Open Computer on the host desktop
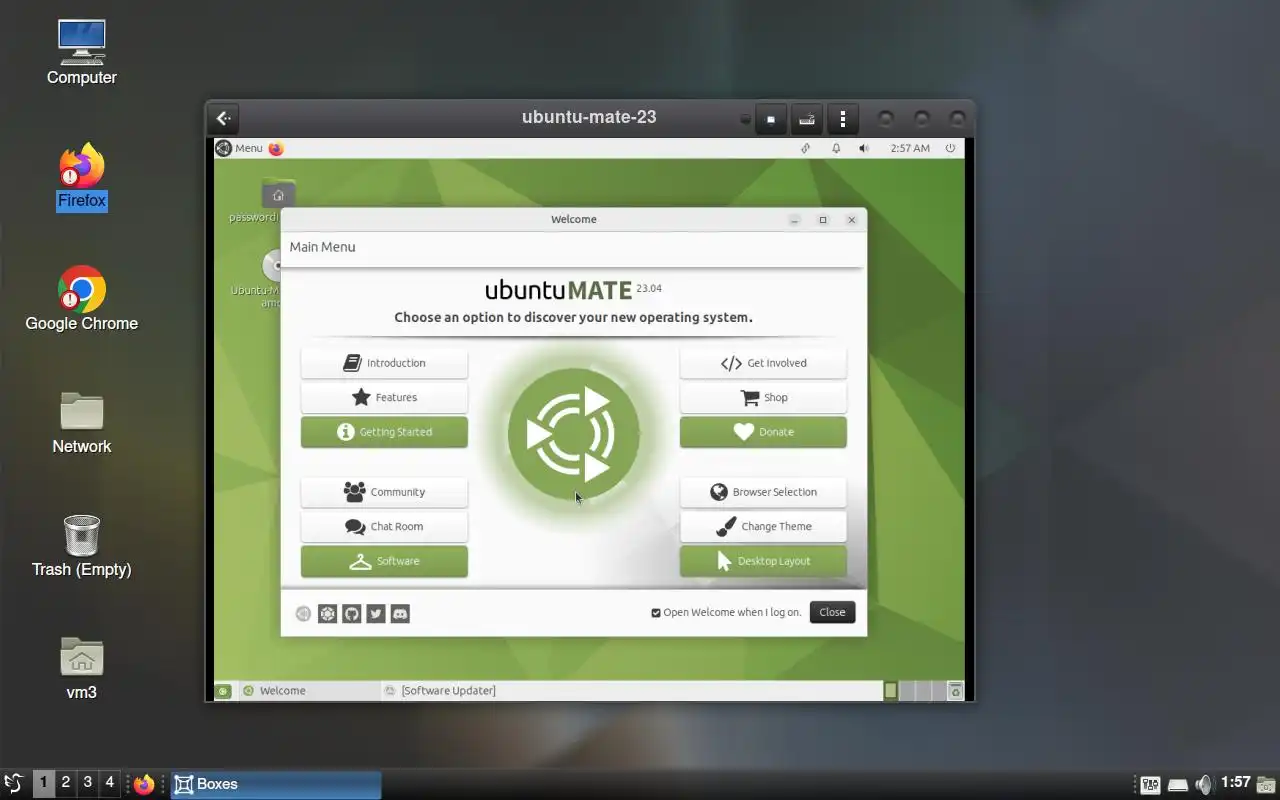This screenshot has height=800, width=1280. tap(82, 52)
